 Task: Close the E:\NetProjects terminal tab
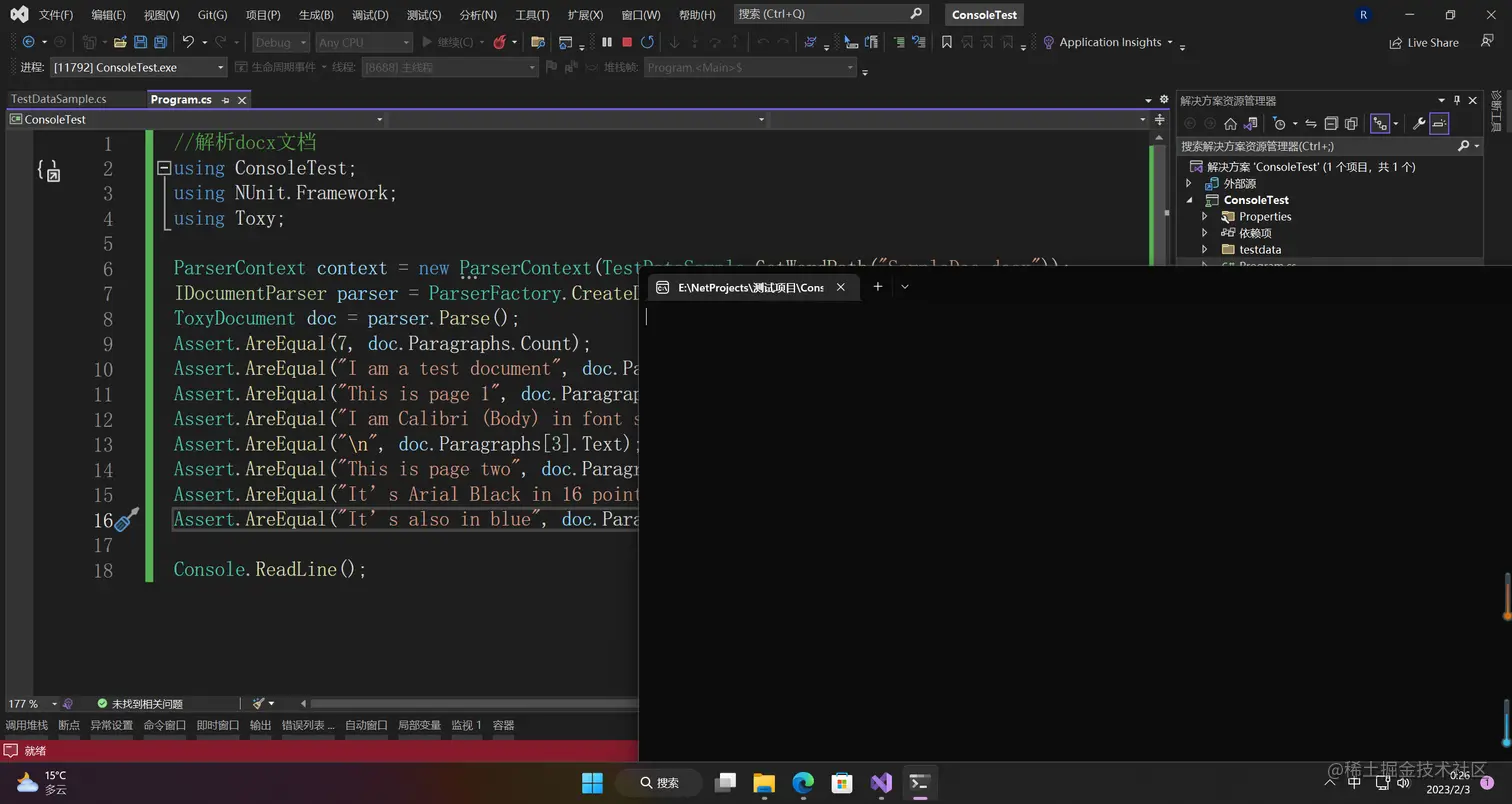click(x=841, y=287)
